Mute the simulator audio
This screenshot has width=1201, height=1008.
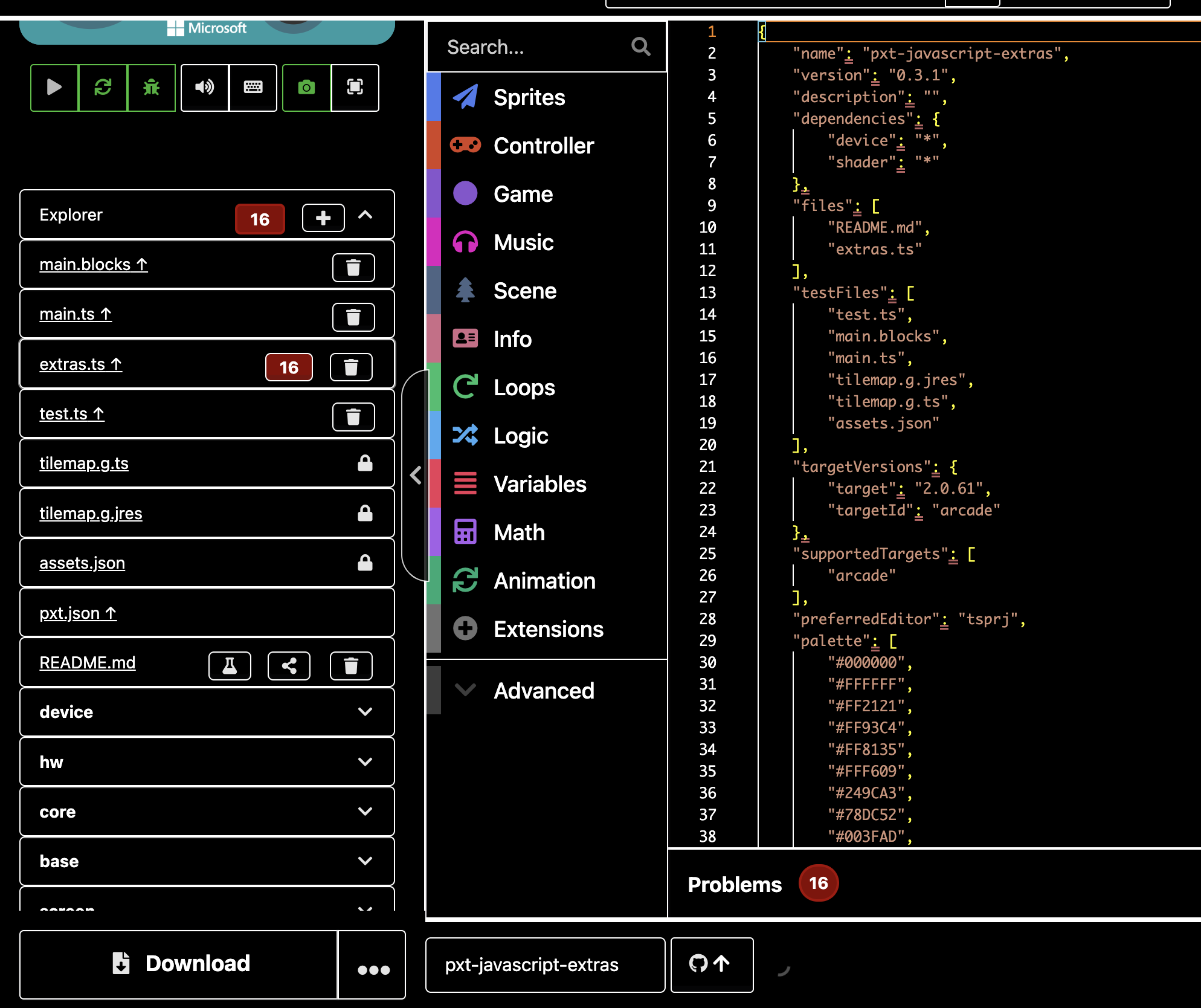204,88
